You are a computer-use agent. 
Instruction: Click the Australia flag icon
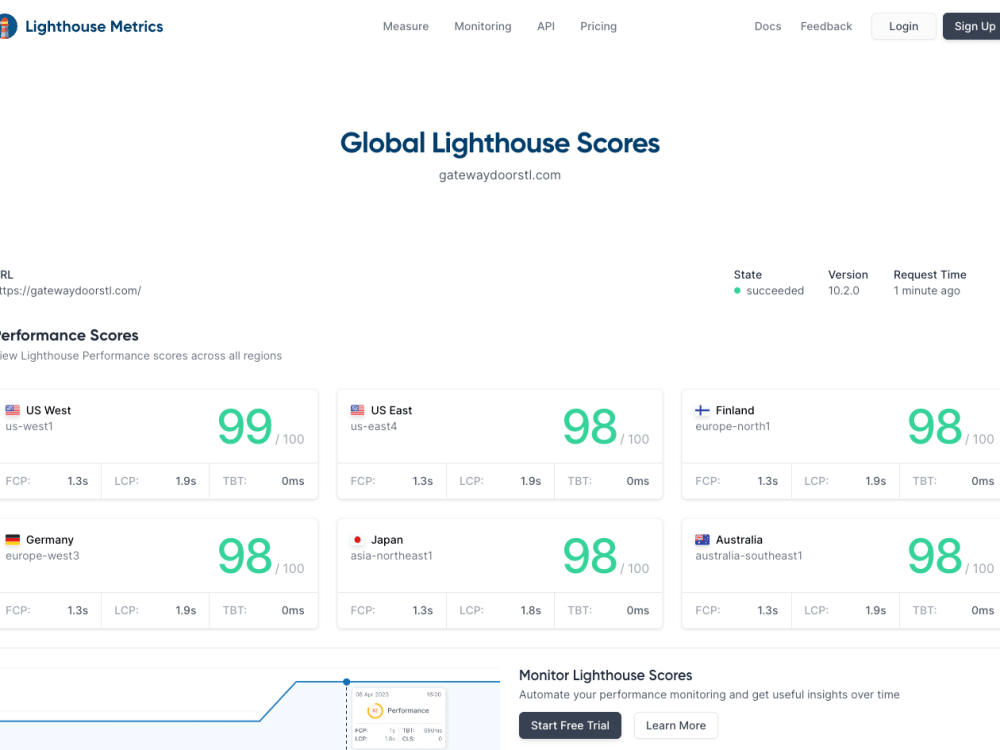click(x=702, y=540)
